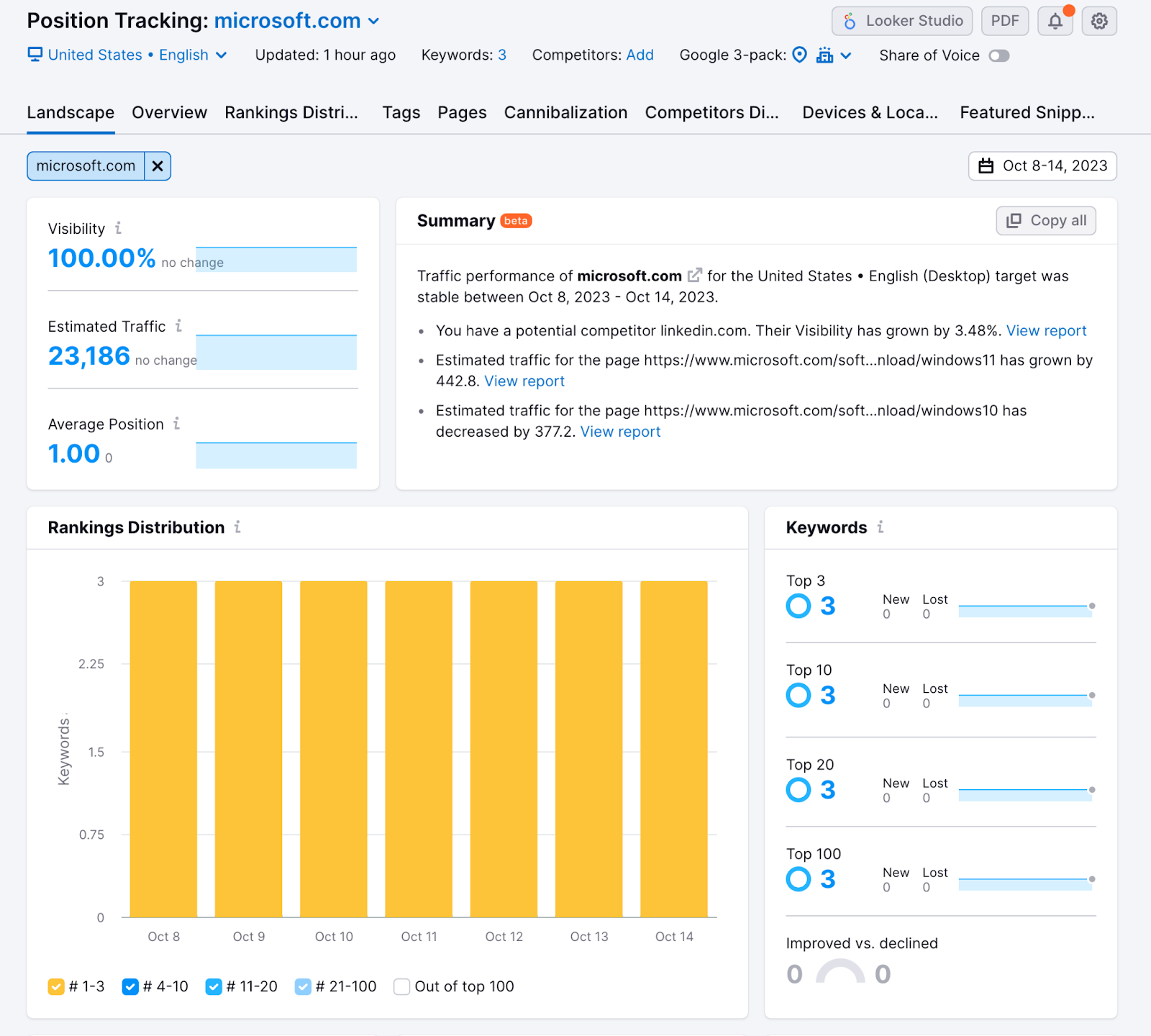Enable the Share of Voice toggle
The width and height of the screenshot is (1151, 1036).
(x=999, y=55)
